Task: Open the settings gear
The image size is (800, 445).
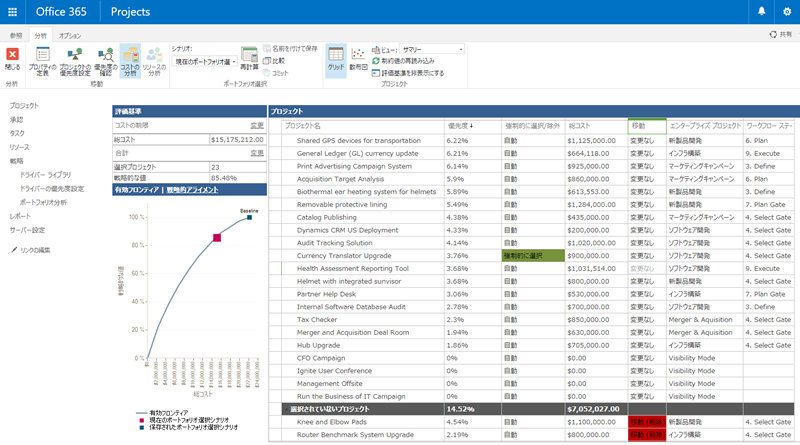Action: coord(787,11)
